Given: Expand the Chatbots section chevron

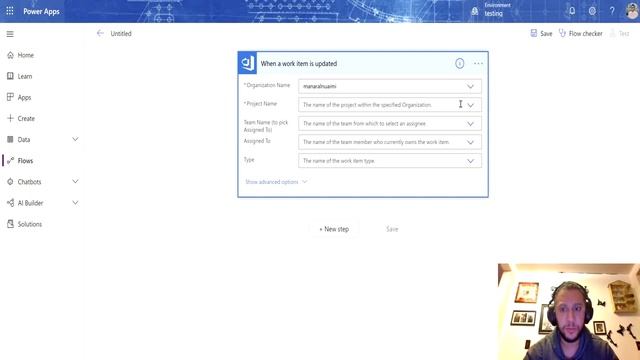Looking at the screenshot, I should click(76, 181).
